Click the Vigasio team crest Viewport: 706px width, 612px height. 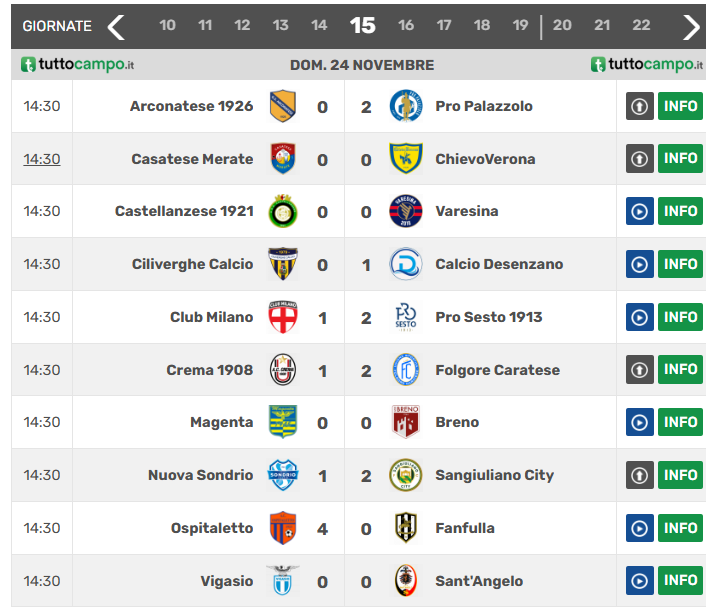[283, 580]
